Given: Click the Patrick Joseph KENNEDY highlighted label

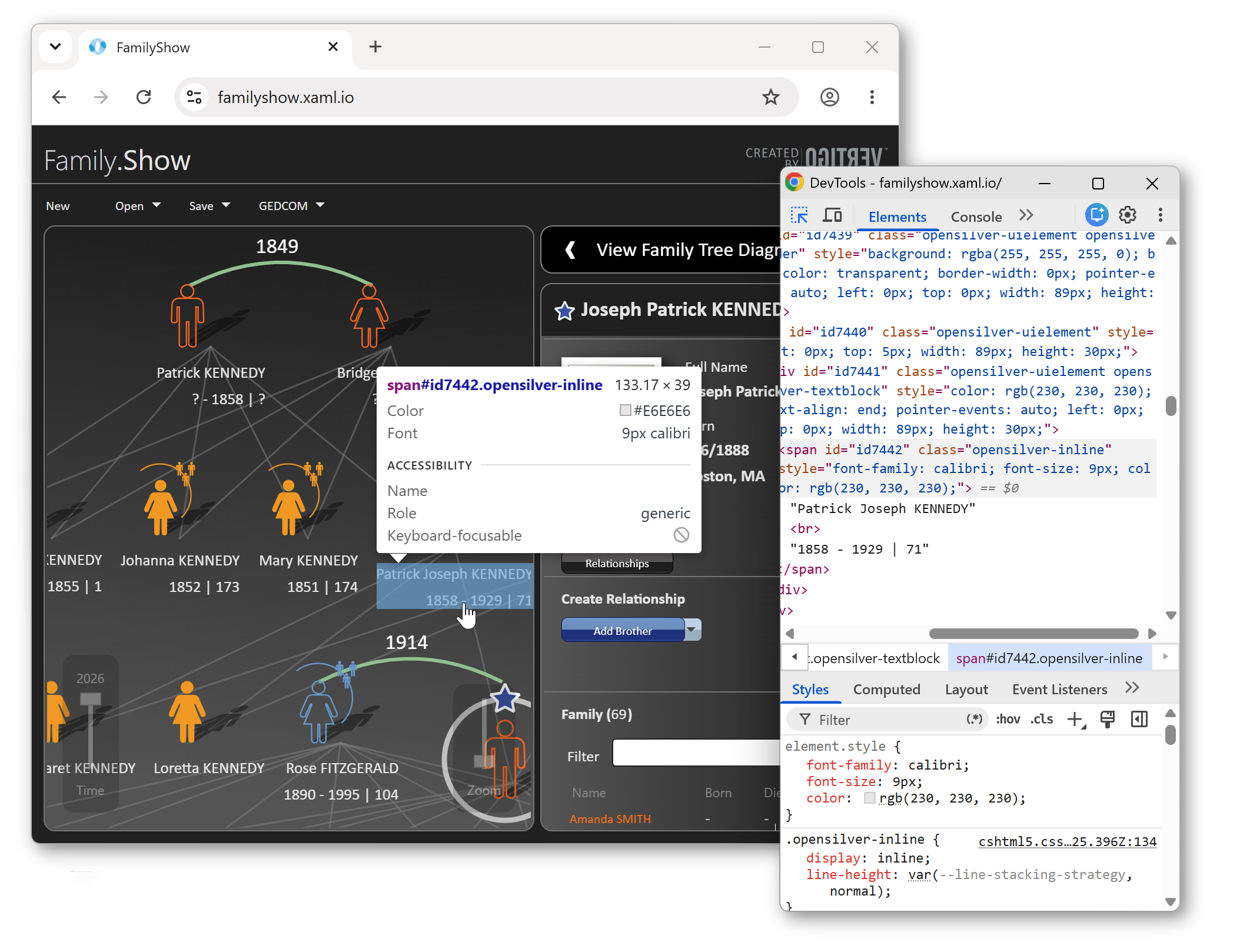Looking at the screenshot, I should coord(454,586).
